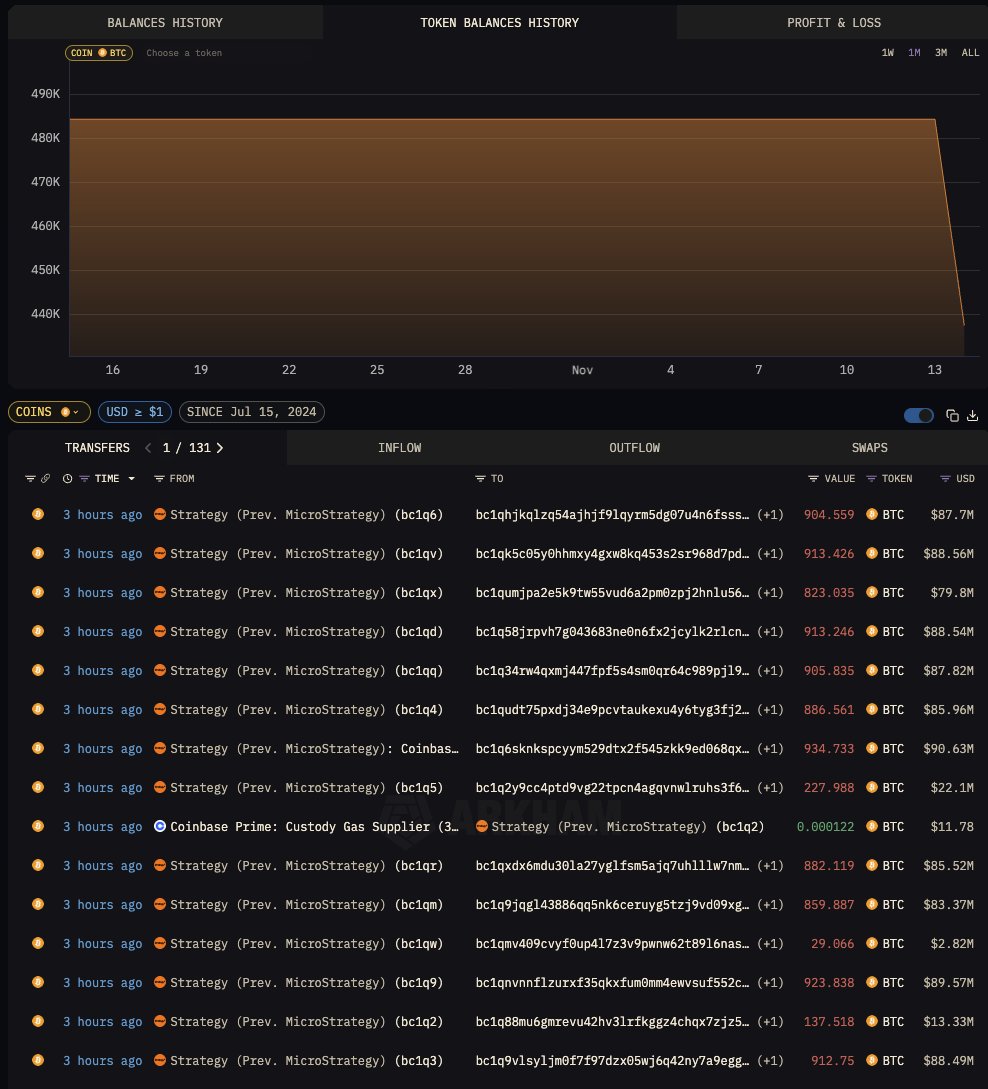
Task: Click the Coinbase Prime entity icon
Action: (160, 827)
